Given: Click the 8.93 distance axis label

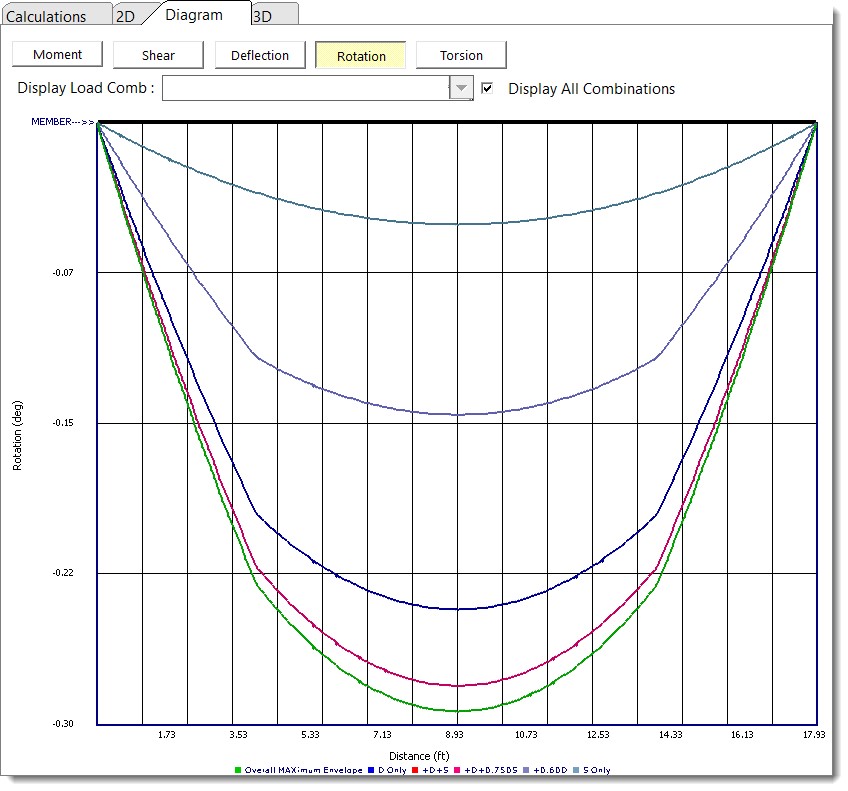Looking at the screenshot, I should pos(457,734).
